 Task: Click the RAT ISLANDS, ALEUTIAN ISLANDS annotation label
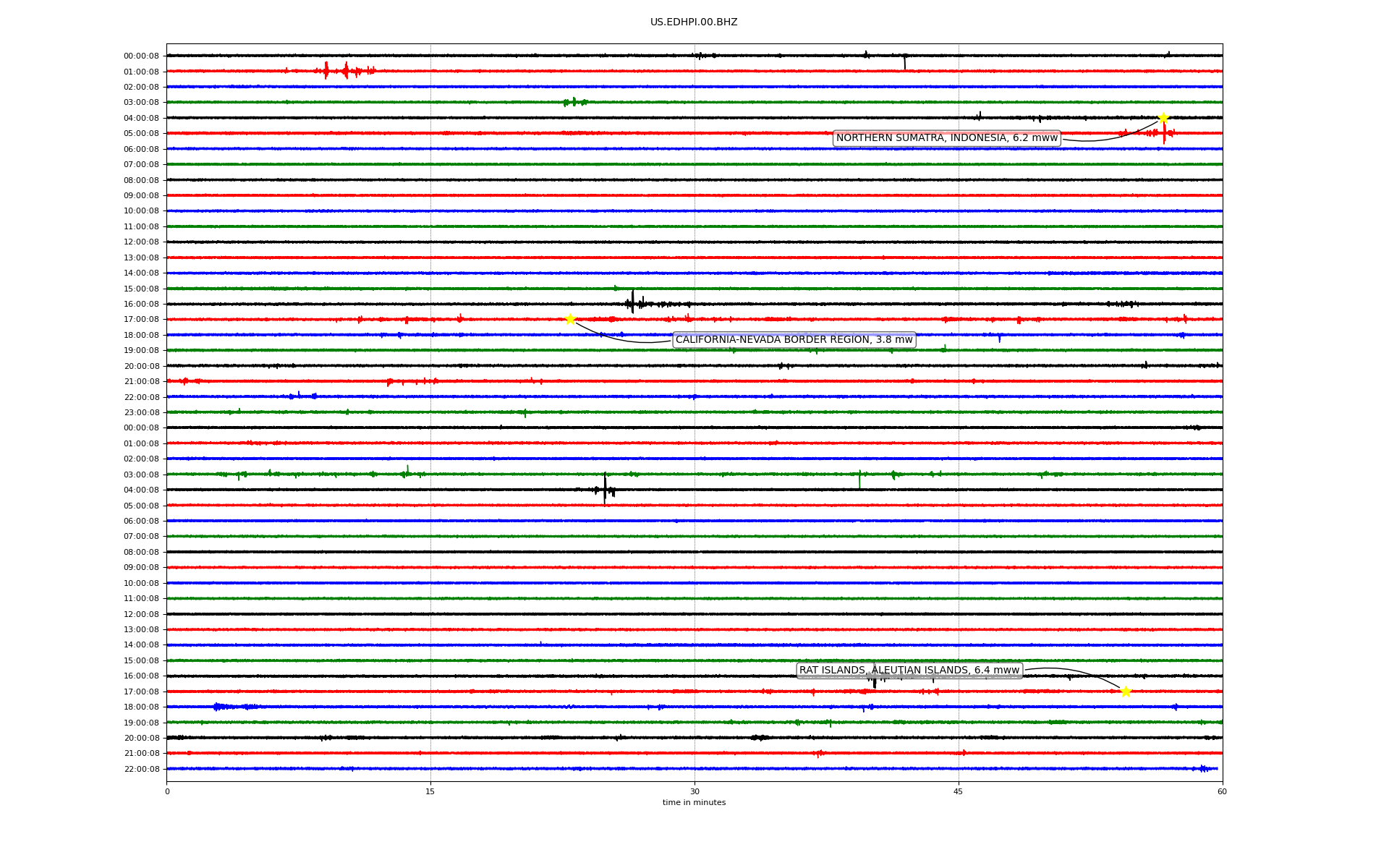909,671
